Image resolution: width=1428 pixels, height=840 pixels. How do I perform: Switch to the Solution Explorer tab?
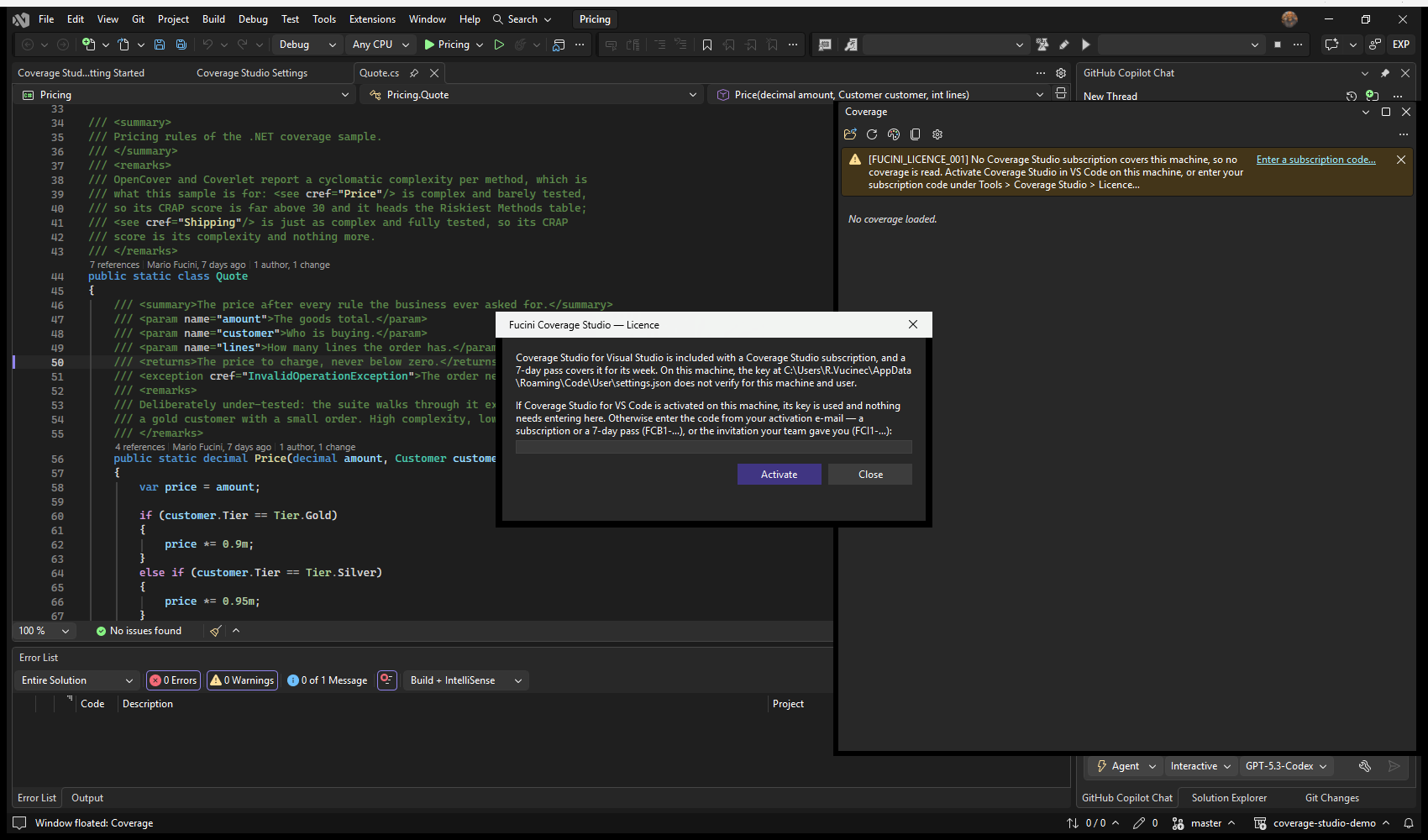tap(1229, 798)
